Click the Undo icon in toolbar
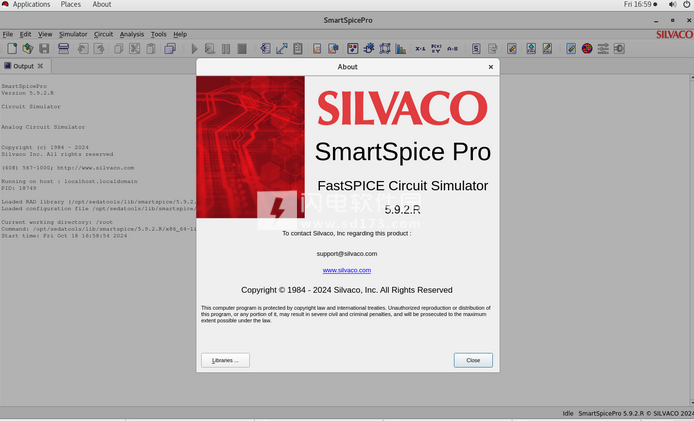Viewport: 694px width, 421px height. pyautogui.click(x=83, y=49)
